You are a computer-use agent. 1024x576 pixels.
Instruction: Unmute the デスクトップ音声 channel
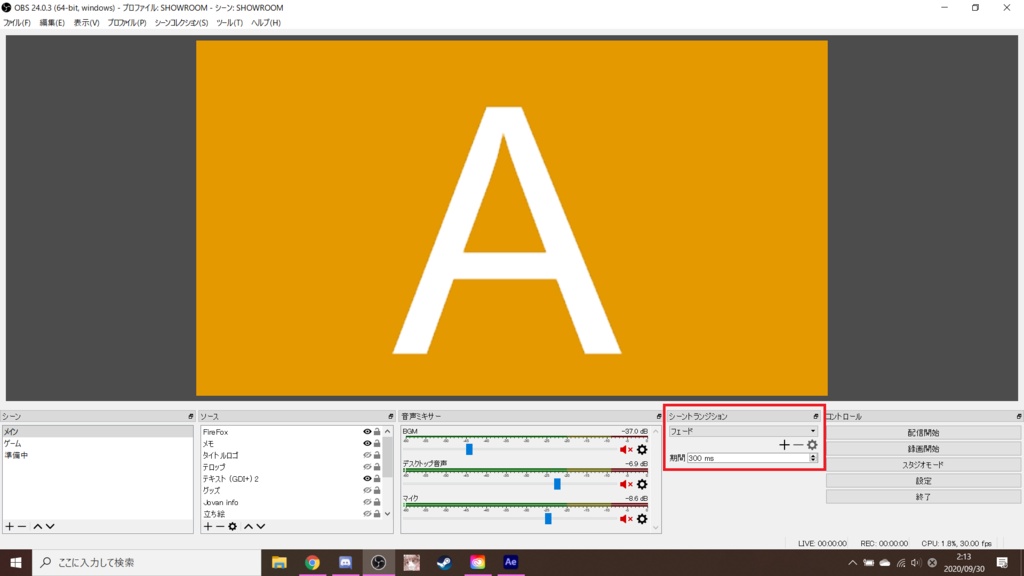[626, 484]
